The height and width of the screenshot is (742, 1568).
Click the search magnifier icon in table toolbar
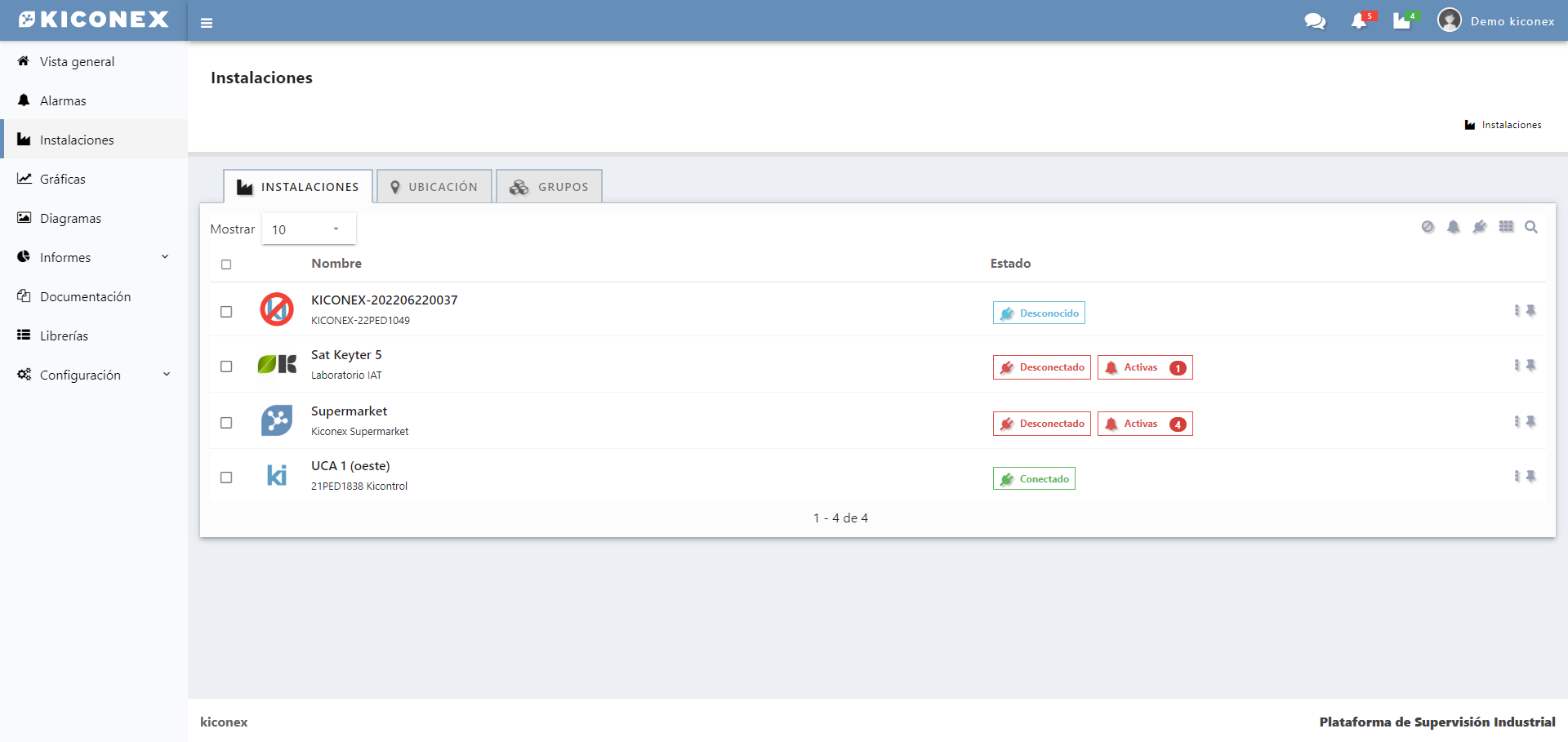[1531, 227]
